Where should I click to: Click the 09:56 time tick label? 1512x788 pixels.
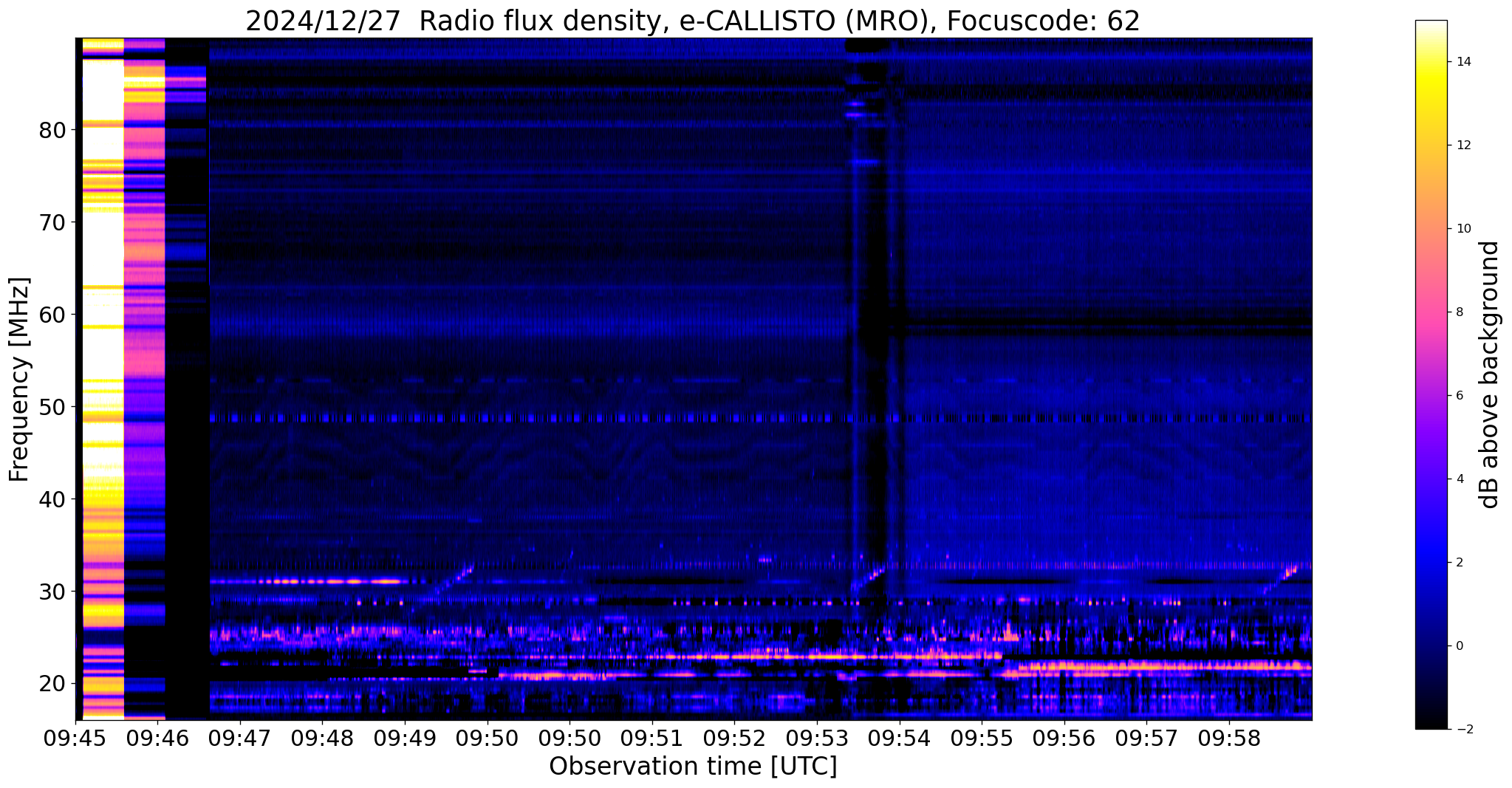pos(1064,739)
